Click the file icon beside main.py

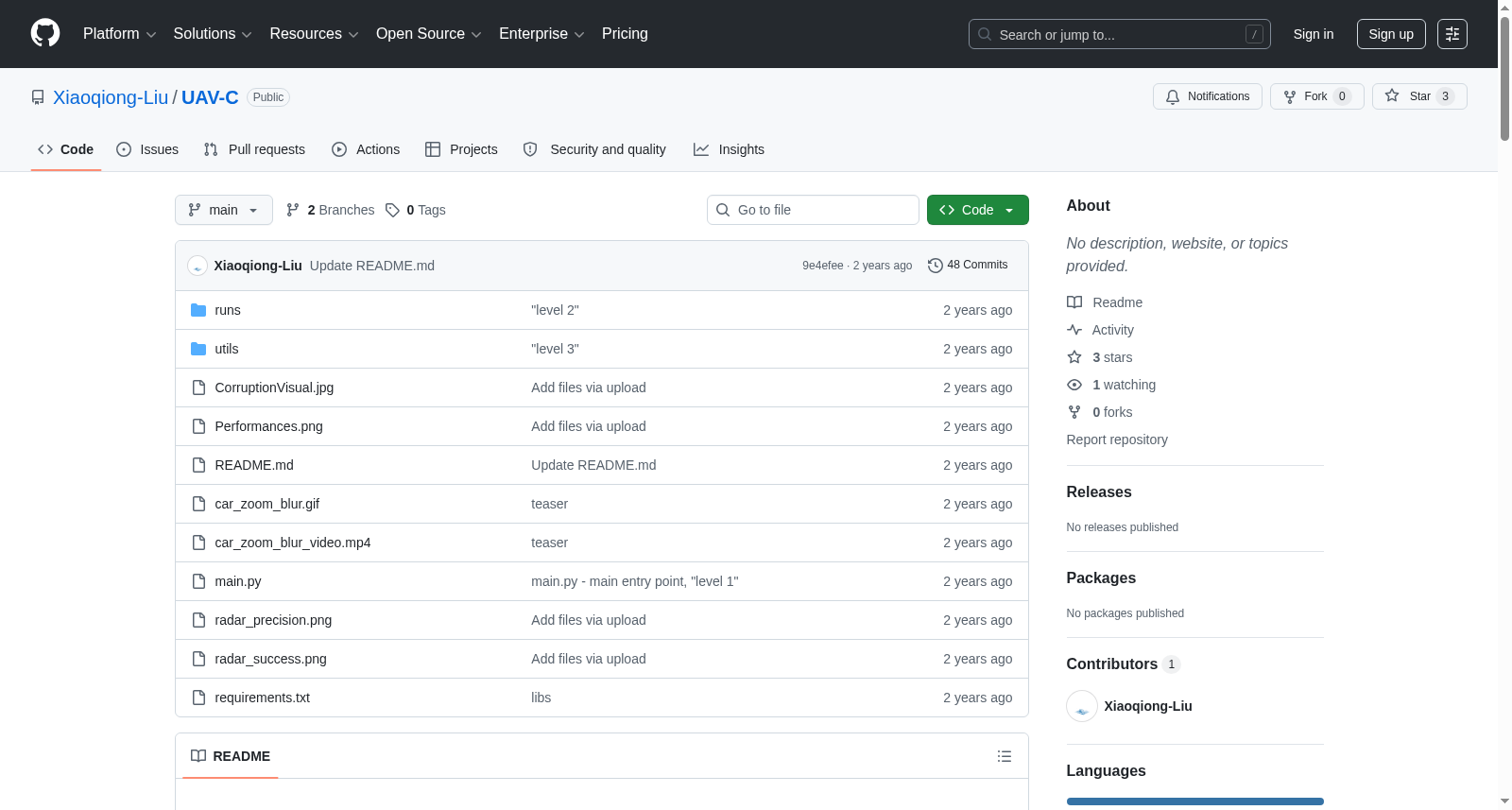coord(198,581)
